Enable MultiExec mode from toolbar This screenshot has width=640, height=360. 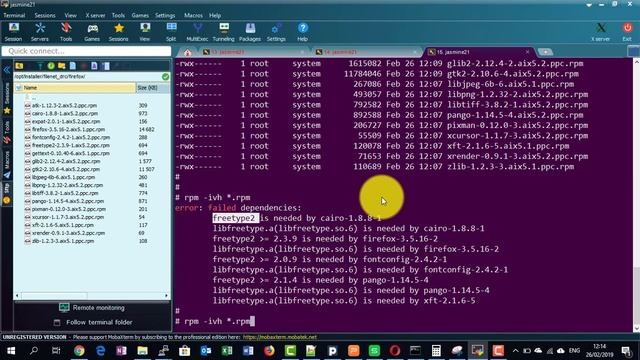click(197, 32)
